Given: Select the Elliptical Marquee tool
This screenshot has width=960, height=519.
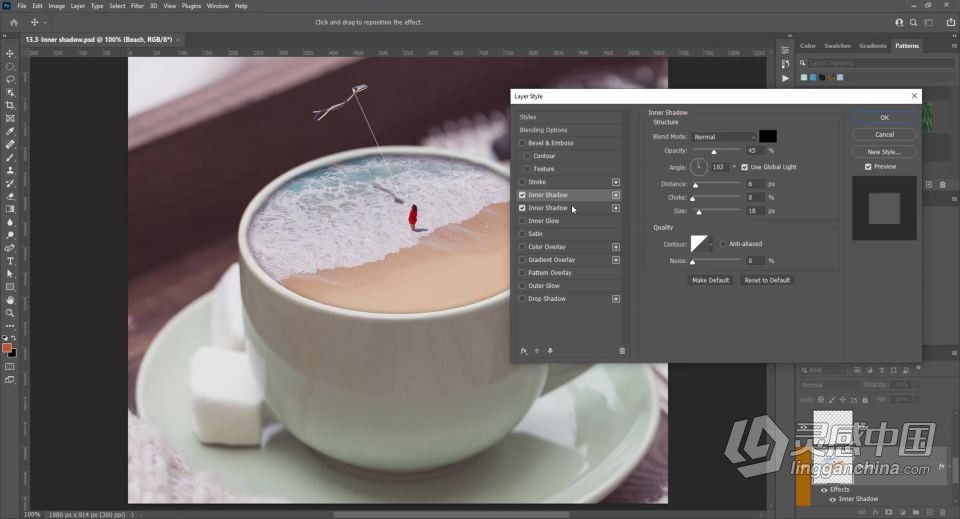Looking at the screenshot, I should coord(10,67).
